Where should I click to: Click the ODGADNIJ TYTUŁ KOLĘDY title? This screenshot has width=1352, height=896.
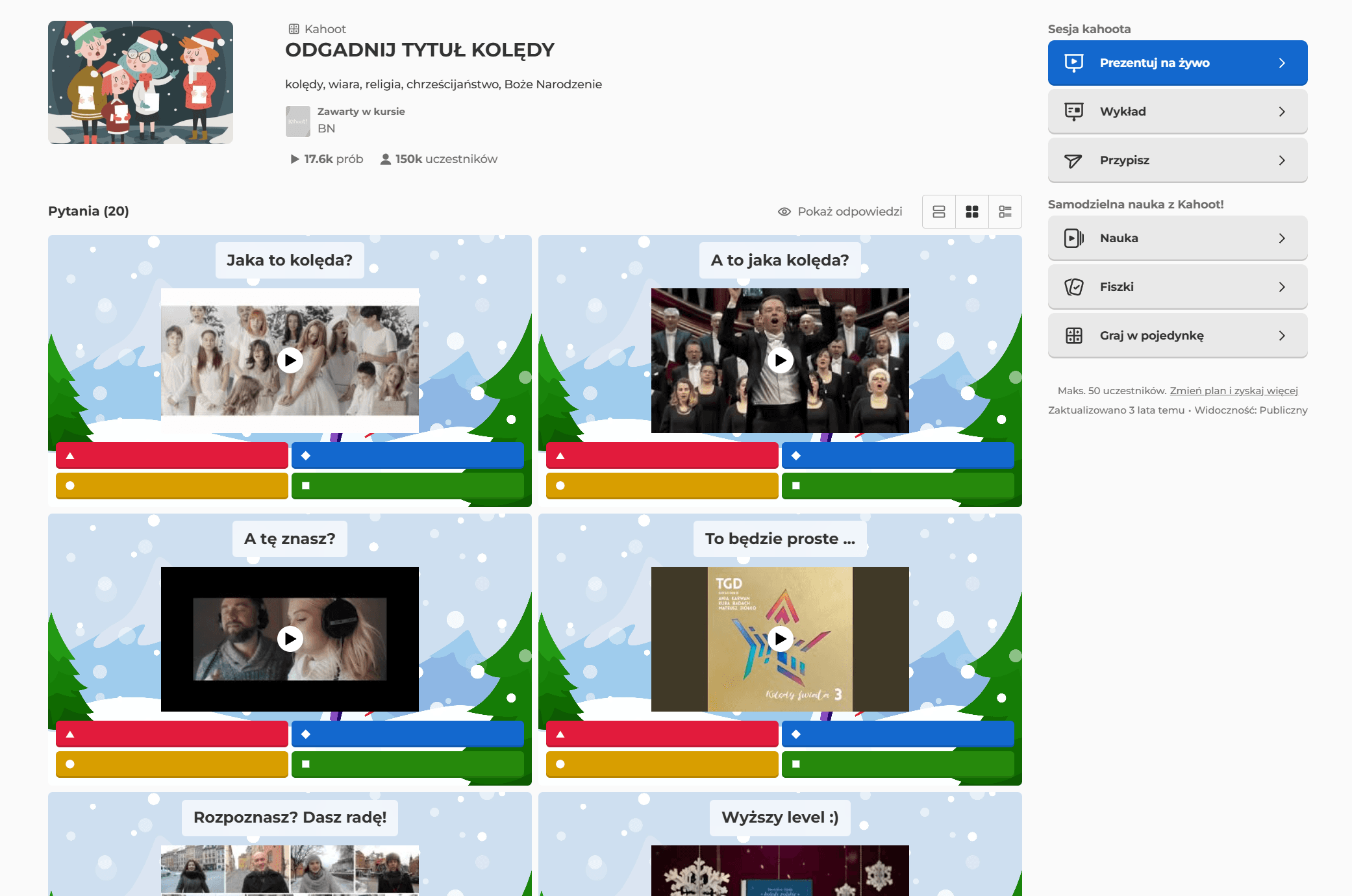(x=419, y=50)
